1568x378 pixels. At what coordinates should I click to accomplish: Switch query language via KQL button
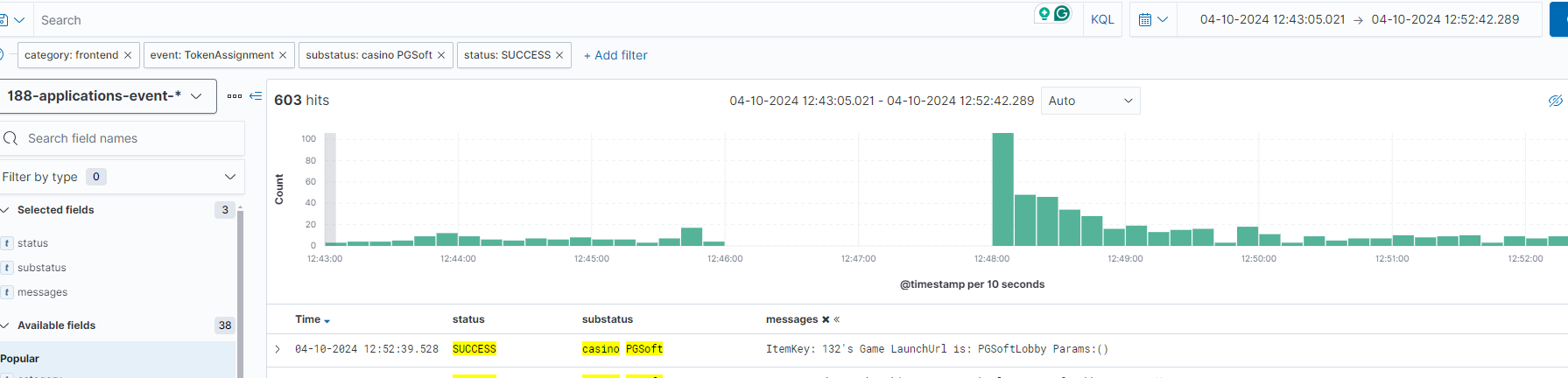pos(1102,19)
